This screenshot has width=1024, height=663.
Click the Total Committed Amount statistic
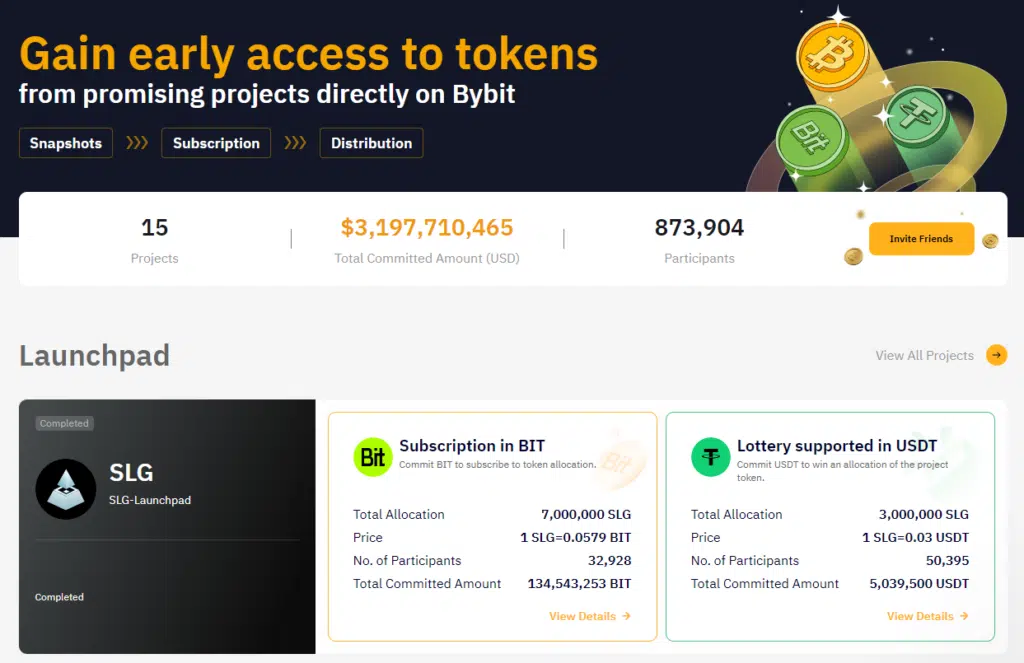pyautogui.click(x=427, y=240)
